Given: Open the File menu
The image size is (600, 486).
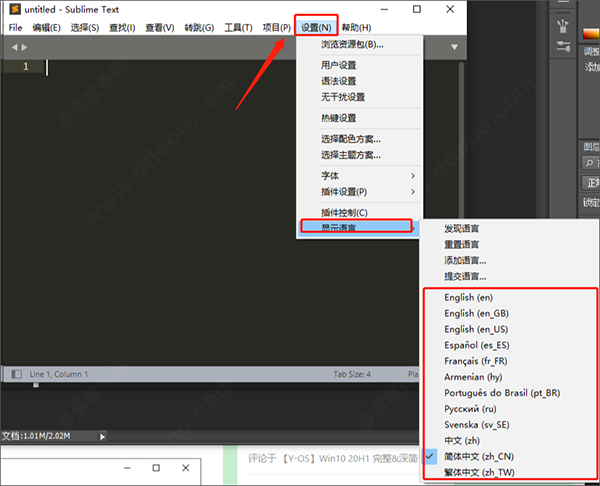Looking at the screenshot, I should 15,28.
